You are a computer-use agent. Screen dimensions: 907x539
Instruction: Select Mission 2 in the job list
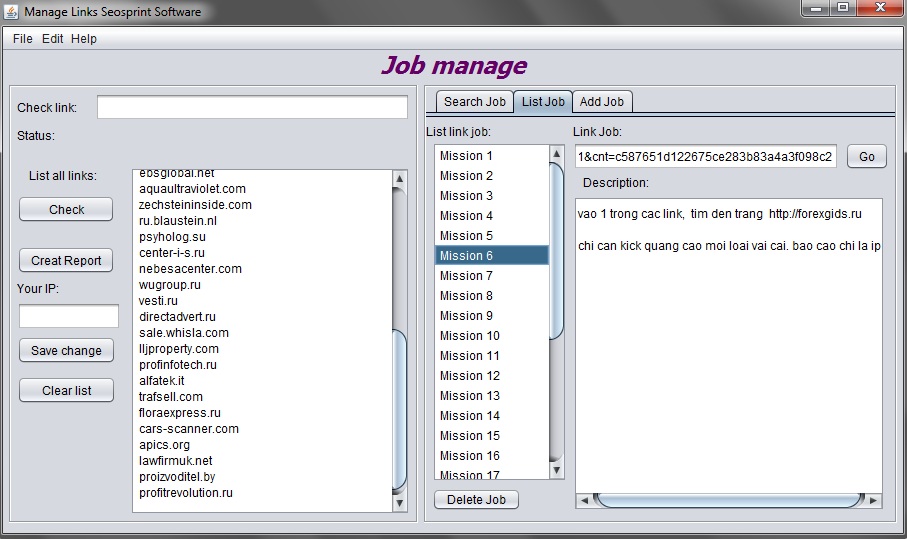(492, 176)
